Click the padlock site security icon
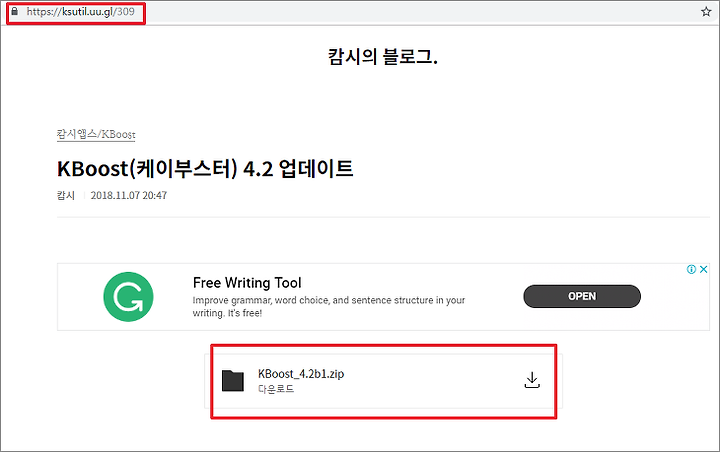Viewport: 720px width, 452px height. [15, 11]
